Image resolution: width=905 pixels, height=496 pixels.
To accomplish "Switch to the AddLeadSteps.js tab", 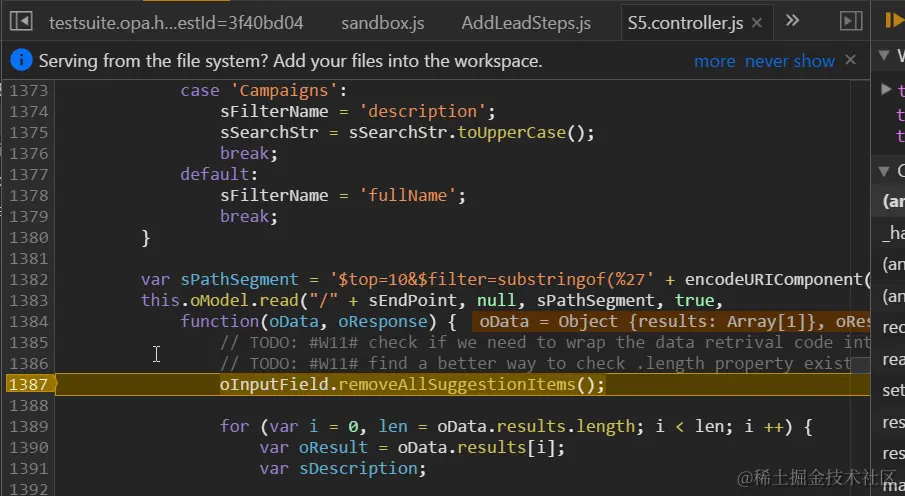I will click(526, 23).
